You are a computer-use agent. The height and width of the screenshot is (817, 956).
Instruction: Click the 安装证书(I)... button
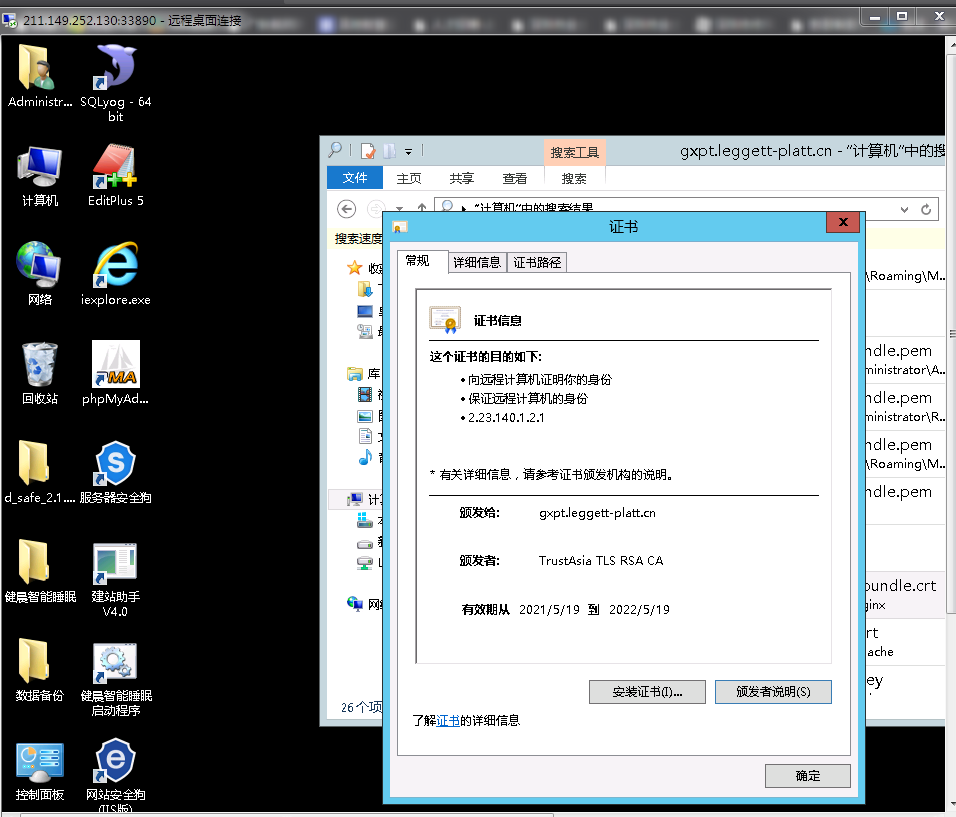pos(648,692)
